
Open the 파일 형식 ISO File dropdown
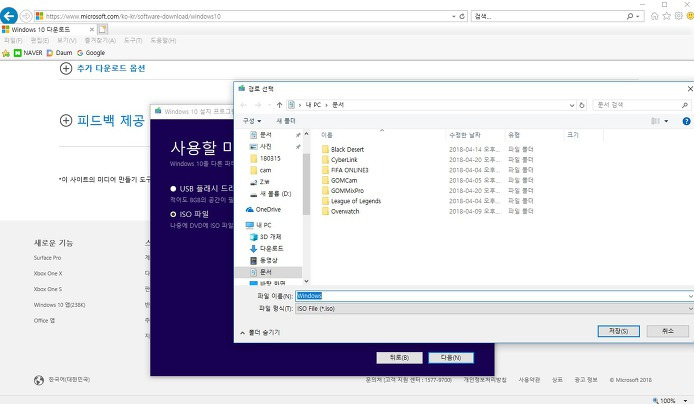(494, 308)
